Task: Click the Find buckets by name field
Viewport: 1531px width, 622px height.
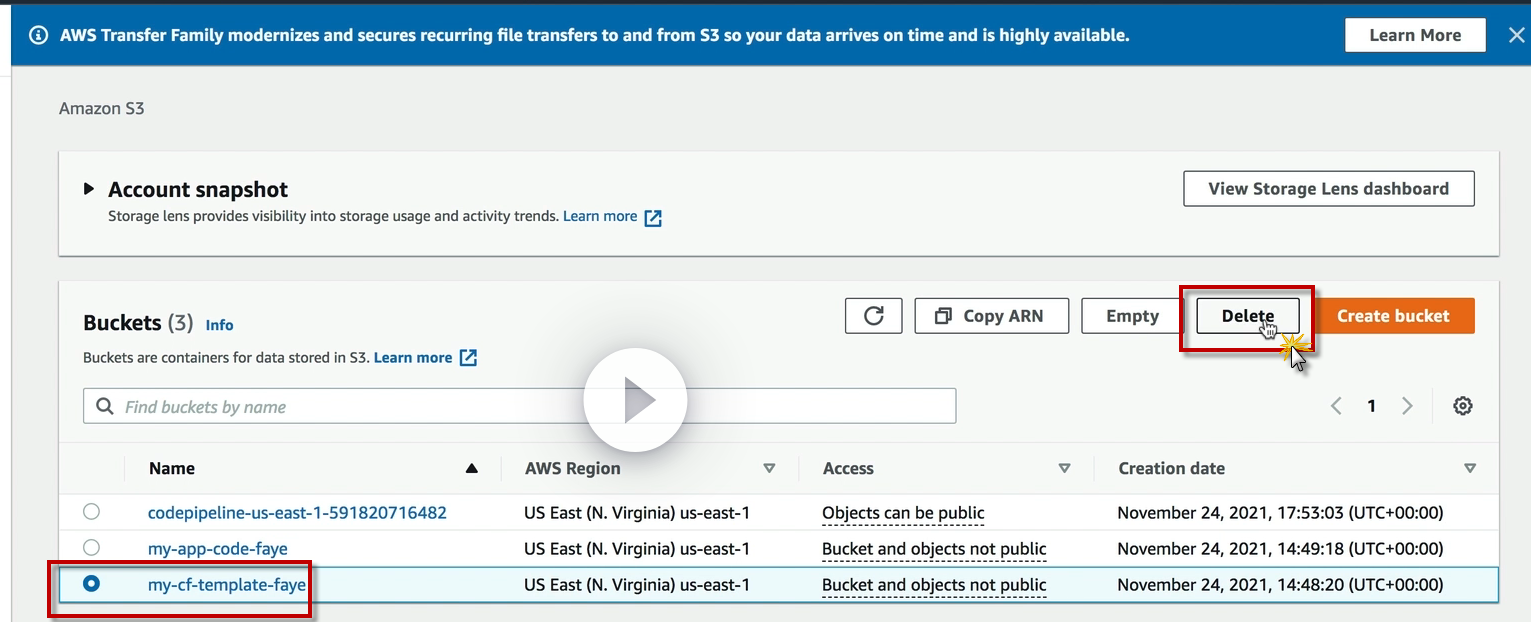Action: coord(520,406)
